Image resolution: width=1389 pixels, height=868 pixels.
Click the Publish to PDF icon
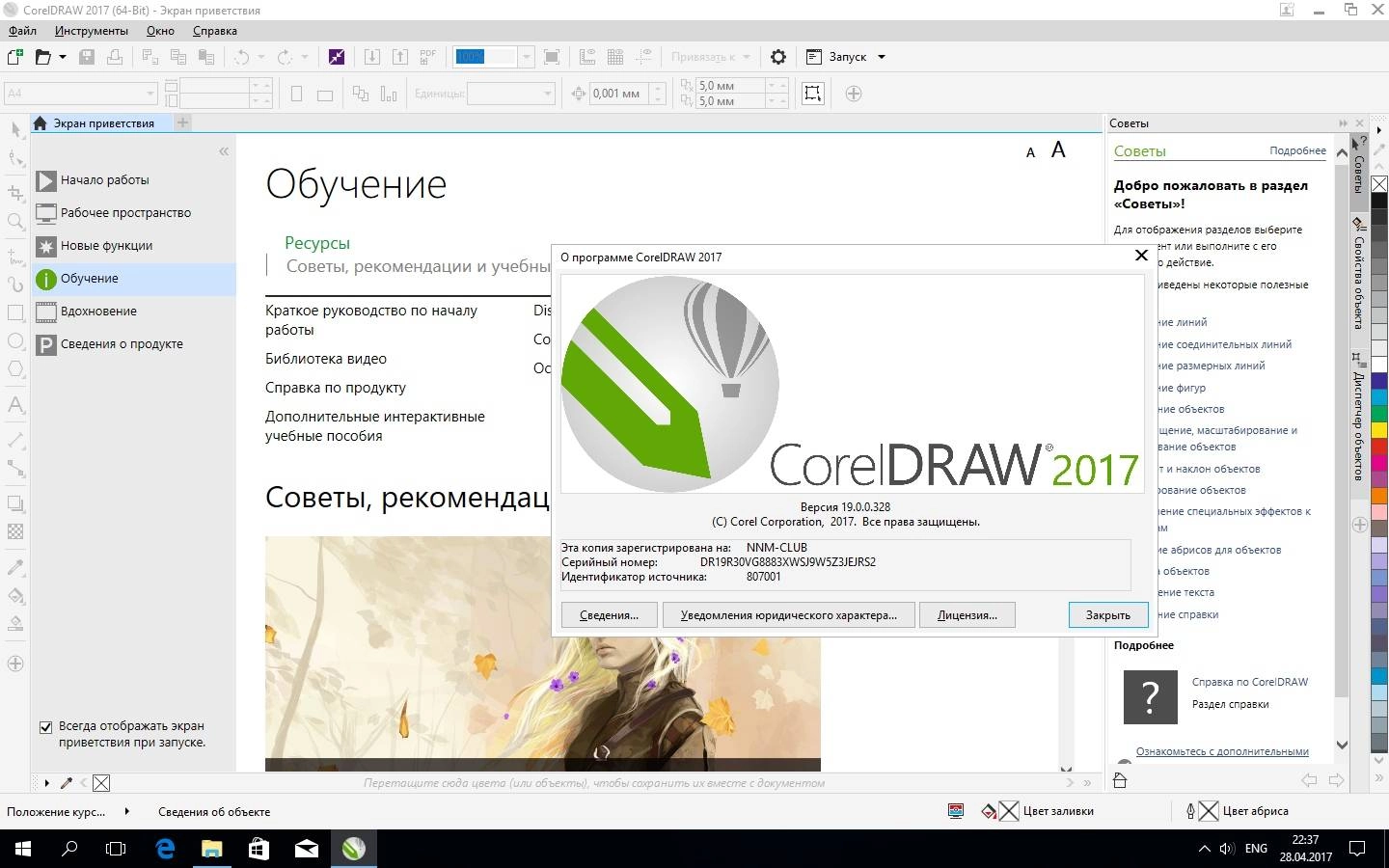pyautogui.click(x=427, y=57)
